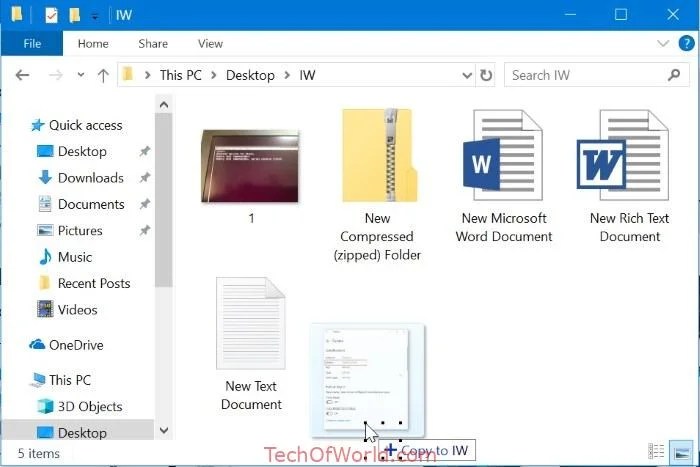Open Recent Posts folder in sidebar
Image resolution: width=700 pixels, height=467 pixels.
click(94, 283)
